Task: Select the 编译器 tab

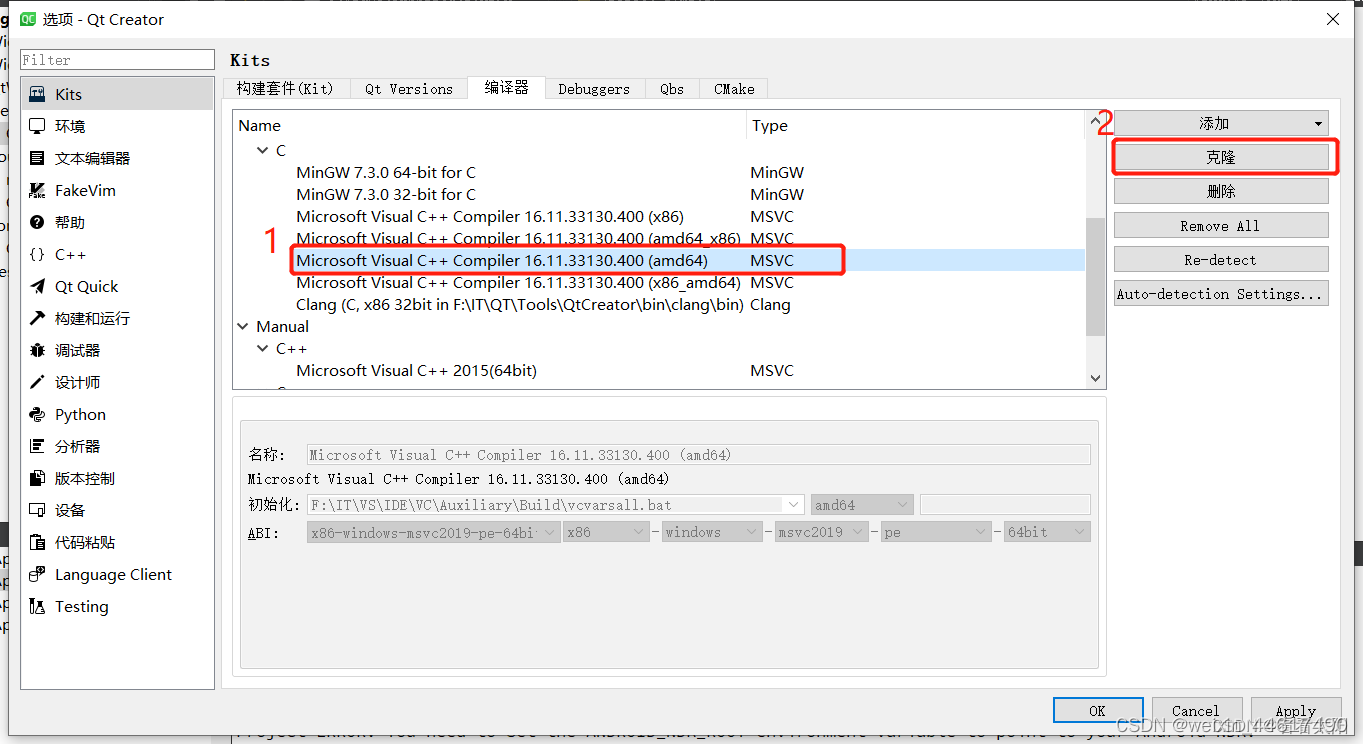Action: pos(506,87)
